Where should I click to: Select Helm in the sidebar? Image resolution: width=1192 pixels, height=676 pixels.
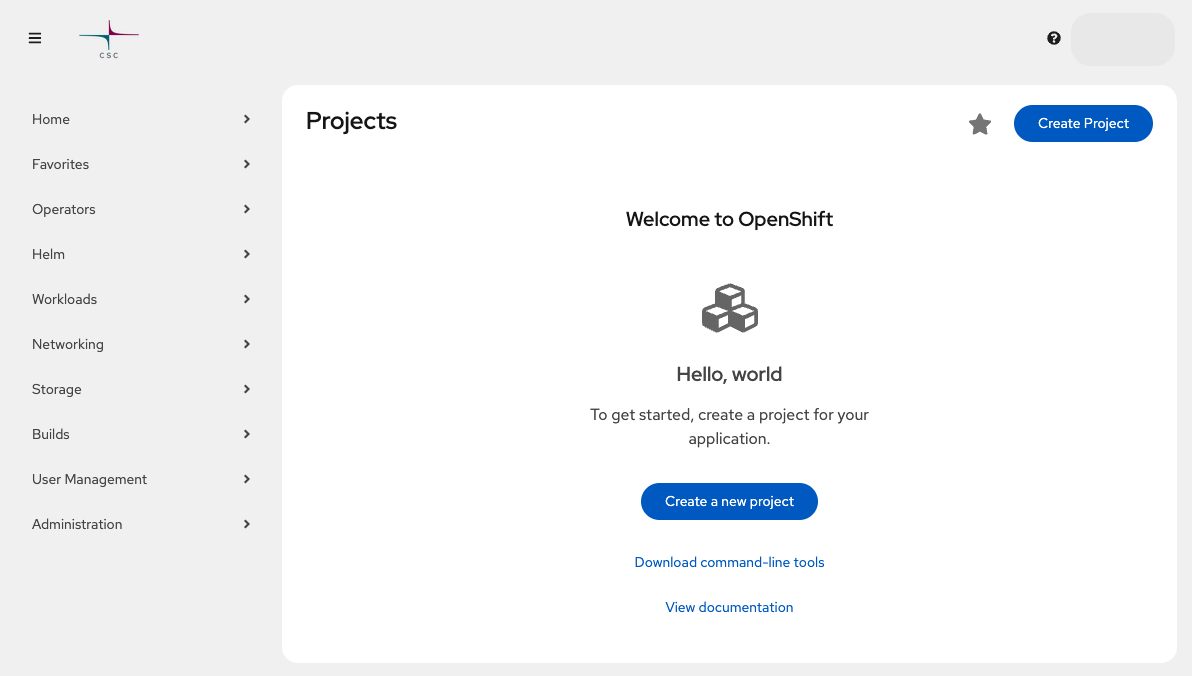coord(48,254)
